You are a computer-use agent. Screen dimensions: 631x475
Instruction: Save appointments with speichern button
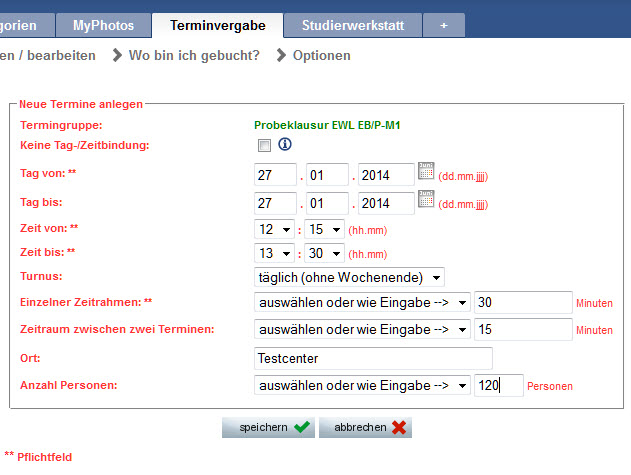tap(268, 428)
